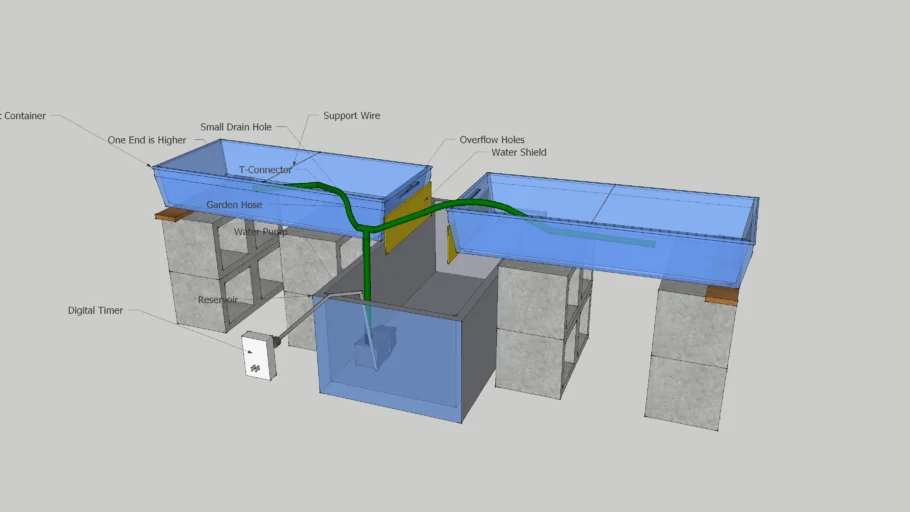Select the Water Pump label text

click(x=260, y=232)
